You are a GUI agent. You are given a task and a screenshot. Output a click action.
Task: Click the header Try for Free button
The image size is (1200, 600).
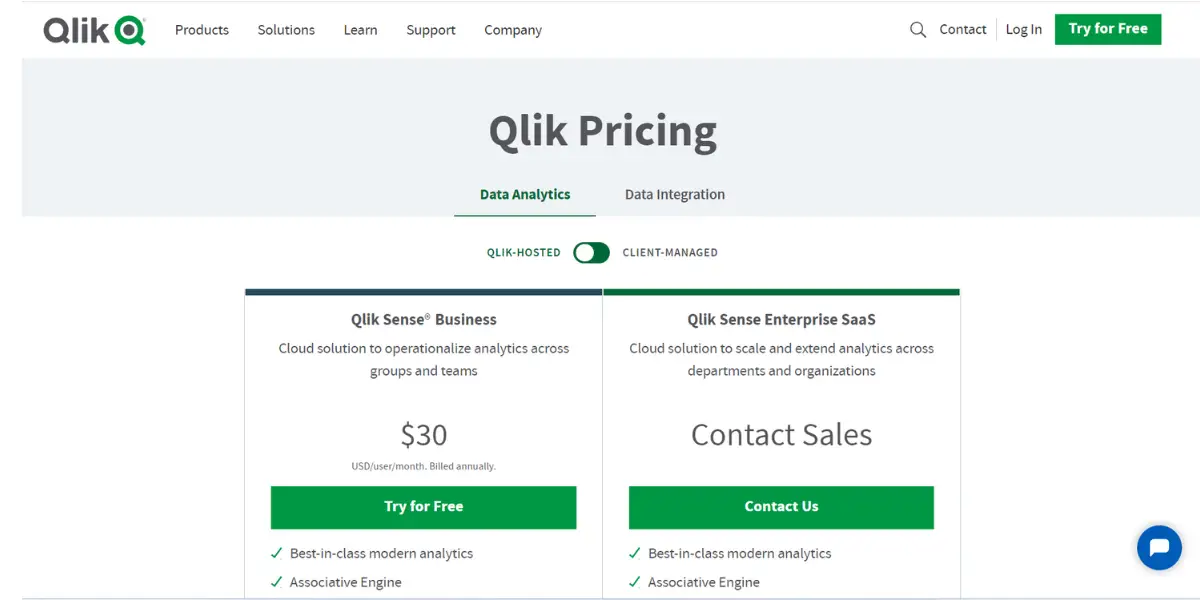click(1108, 29)
